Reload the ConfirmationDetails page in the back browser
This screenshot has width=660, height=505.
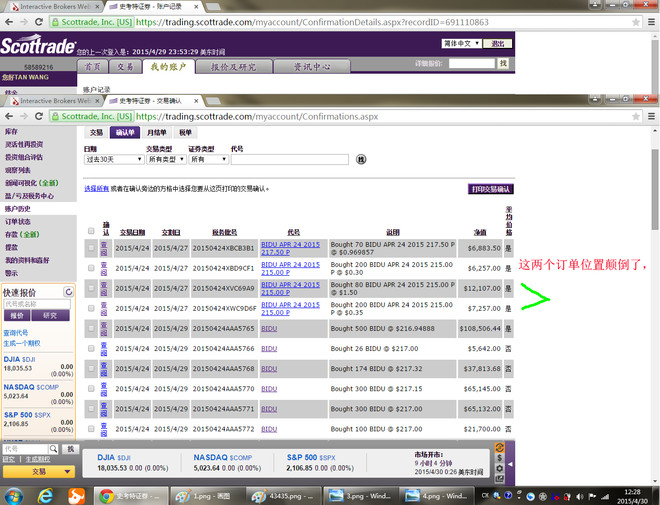click(x=39, y=22)
